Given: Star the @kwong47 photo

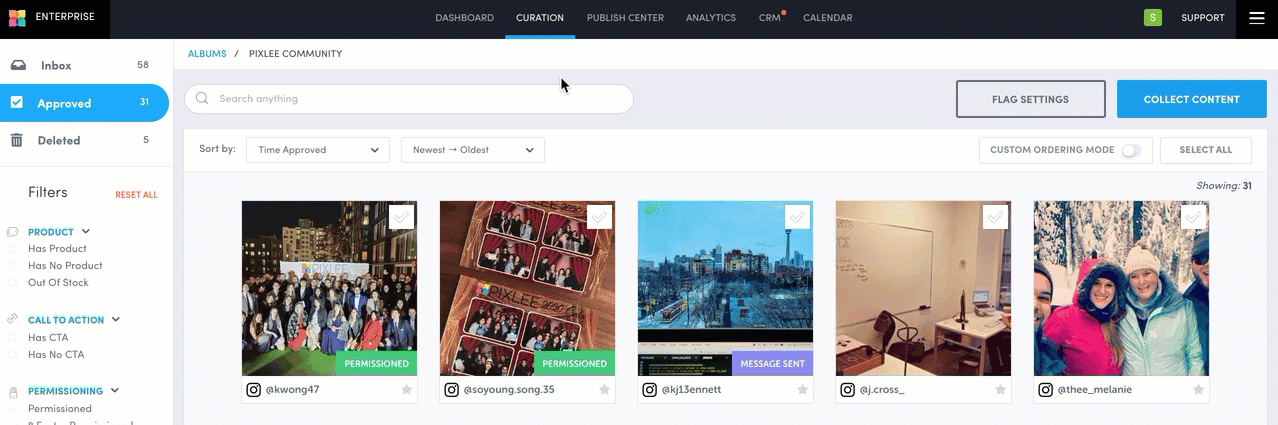Looking at the screenshot, I should click(x=407, y=390).
